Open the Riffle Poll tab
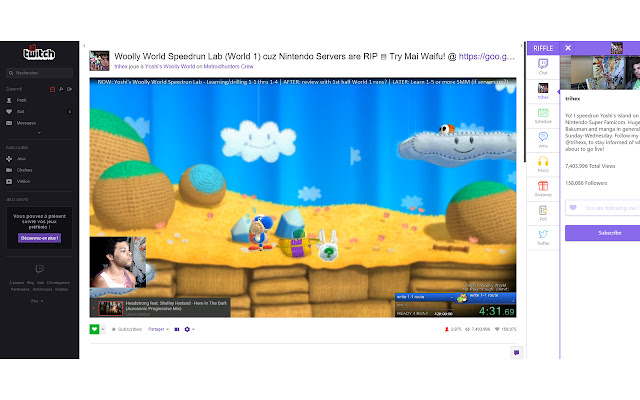The image size is (640, 400). click(543, 213)
